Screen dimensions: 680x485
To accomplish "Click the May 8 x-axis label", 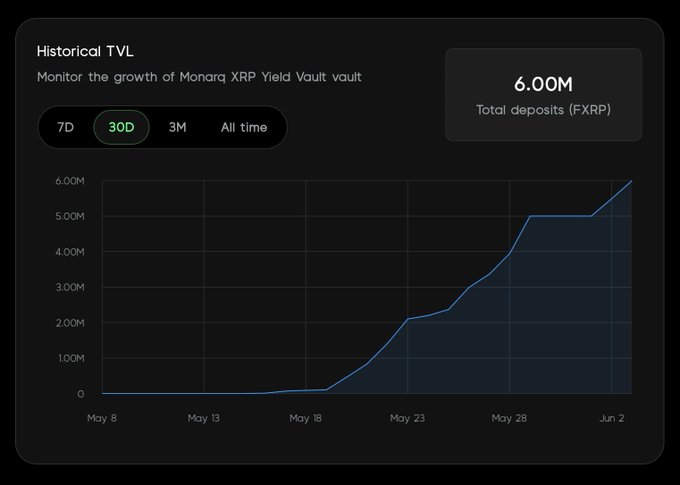I will (x=102, y=418).
